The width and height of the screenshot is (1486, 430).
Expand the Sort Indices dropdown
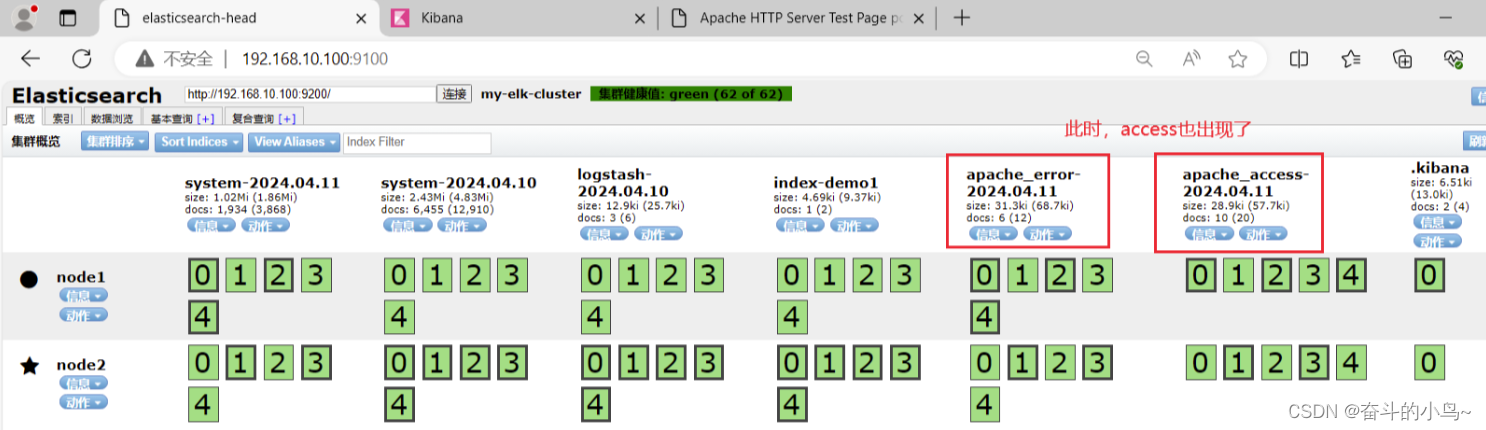pos(200,142)
